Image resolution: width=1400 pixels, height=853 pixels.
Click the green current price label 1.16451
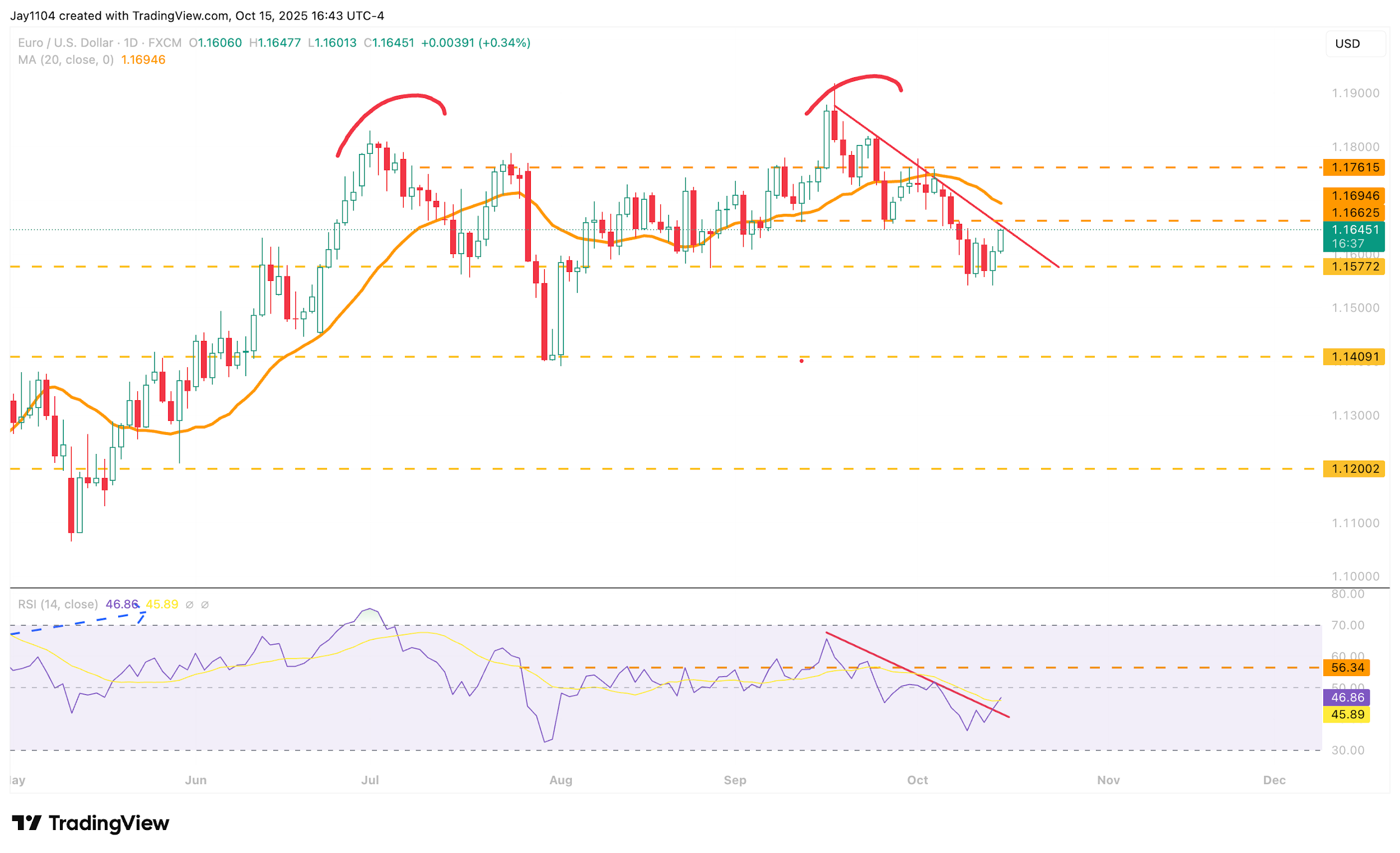[x=1355, y=230]
